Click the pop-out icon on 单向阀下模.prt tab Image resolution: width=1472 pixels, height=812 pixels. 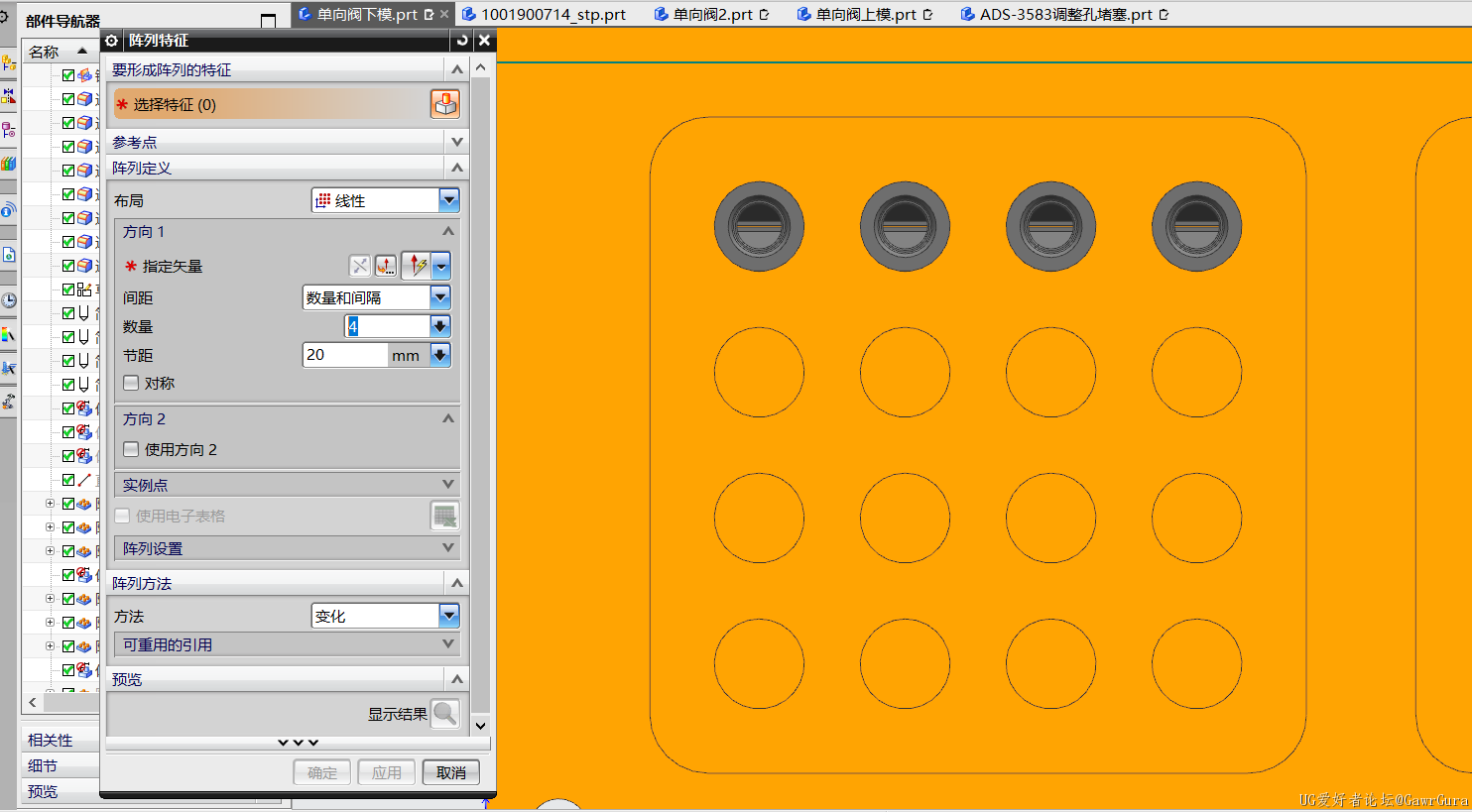429,15
